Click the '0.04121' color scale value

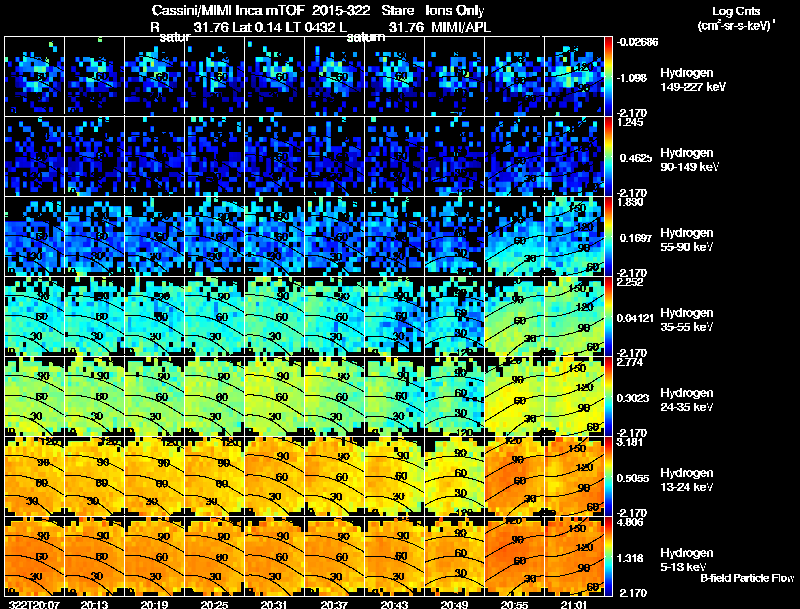pyautogui.click(x=635, y=318)
